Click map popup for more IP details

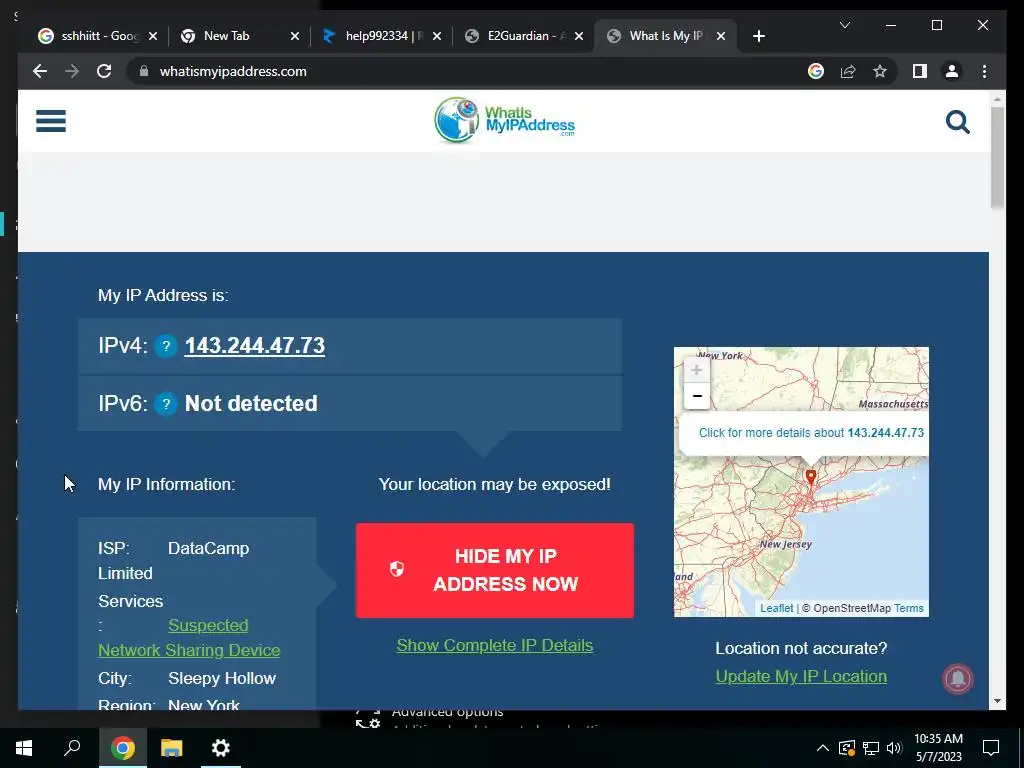coord(811,433)
